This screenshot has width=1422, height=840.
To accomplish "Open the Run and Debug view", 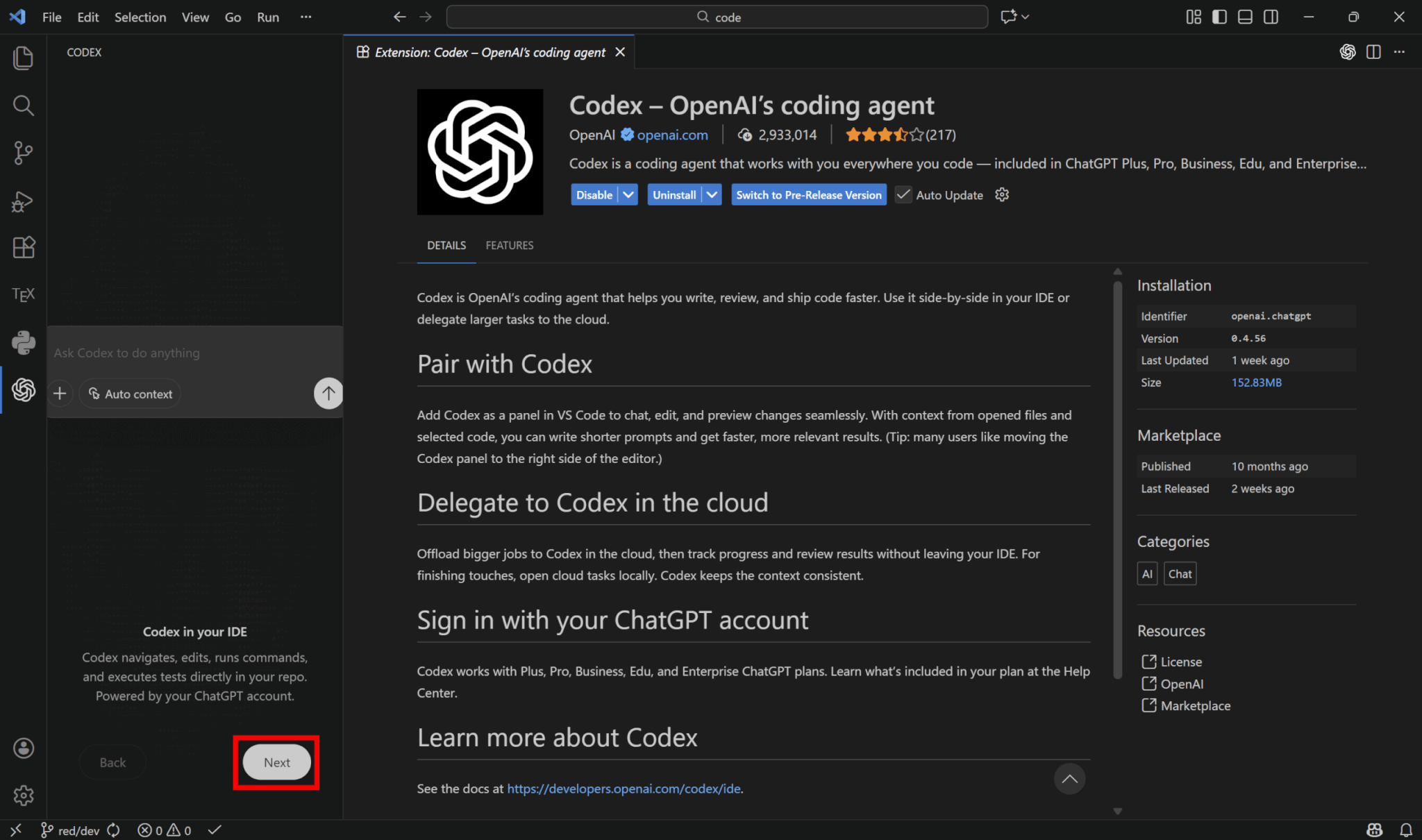I will [x=23, y=201].
